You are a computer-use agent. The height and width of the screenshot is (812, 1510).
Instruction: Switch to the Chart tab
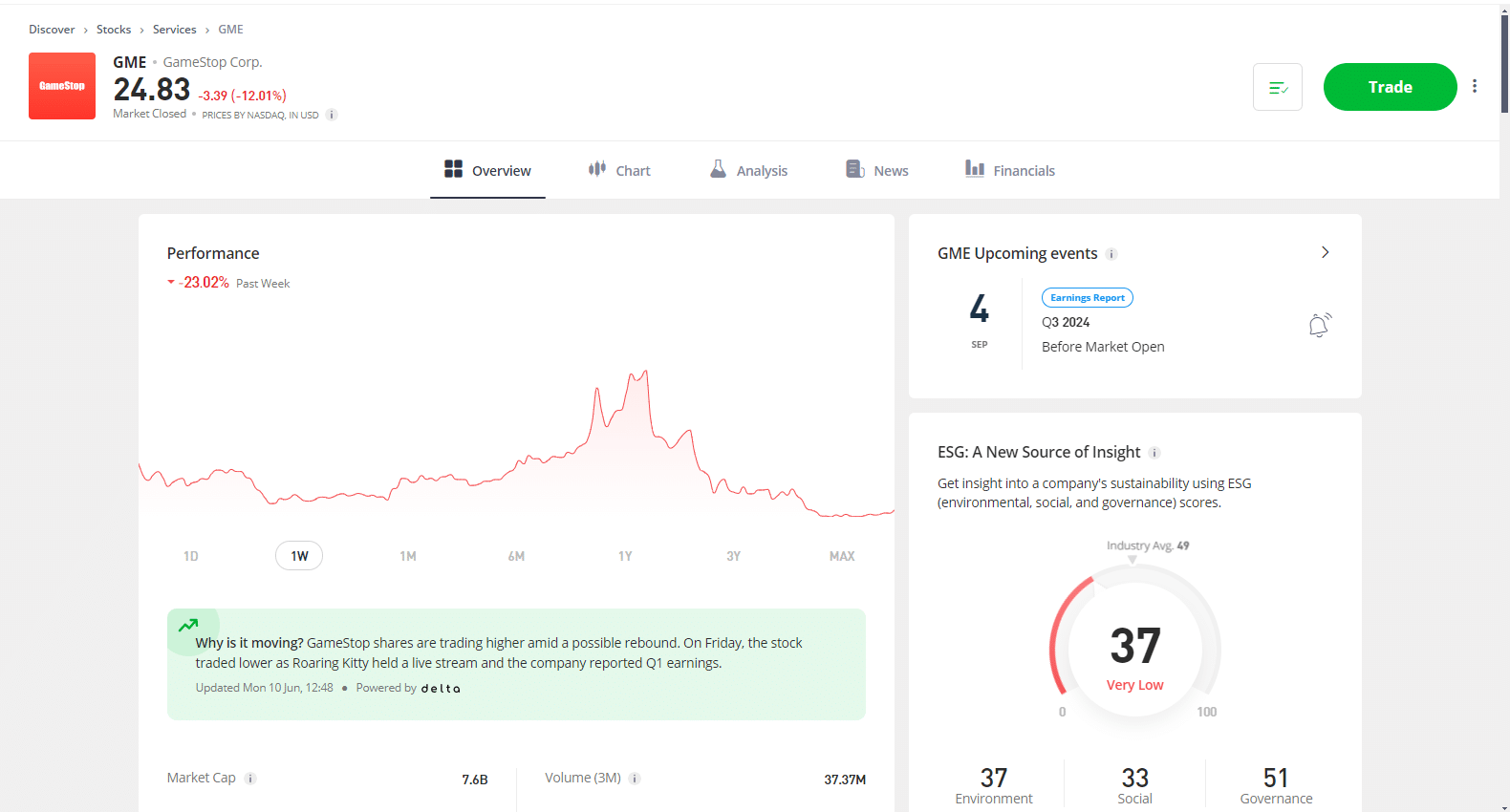(x=619, y=170)
